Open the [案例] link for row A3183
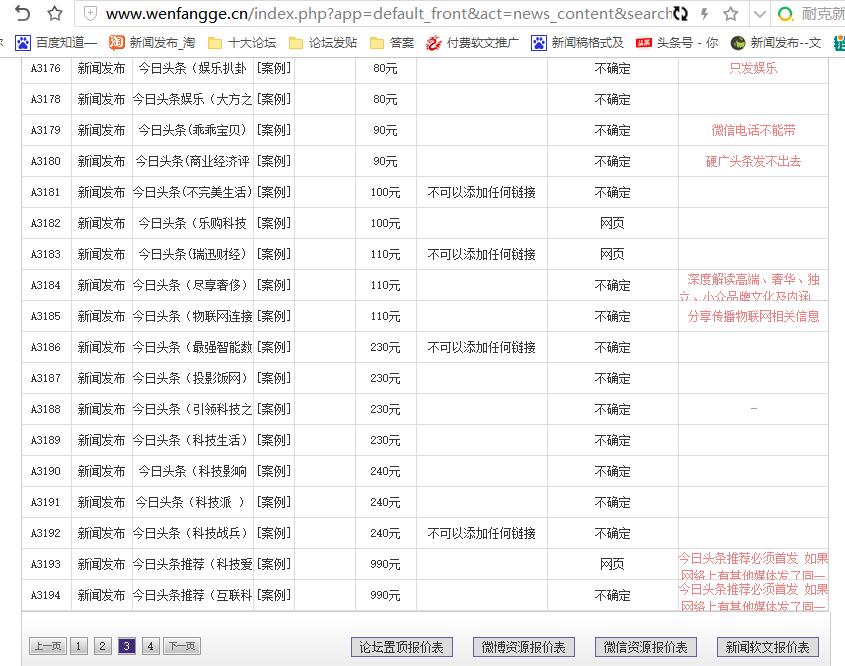 [x=273, y=254]
